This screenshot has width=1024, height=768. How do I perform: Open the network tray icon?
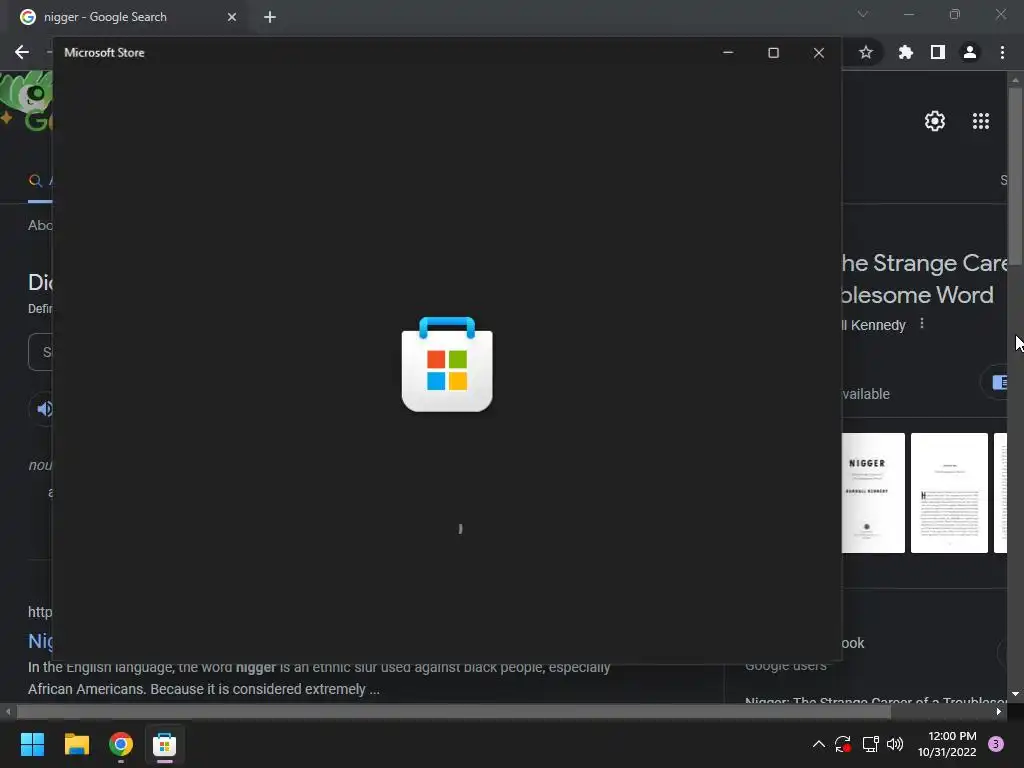871,744
